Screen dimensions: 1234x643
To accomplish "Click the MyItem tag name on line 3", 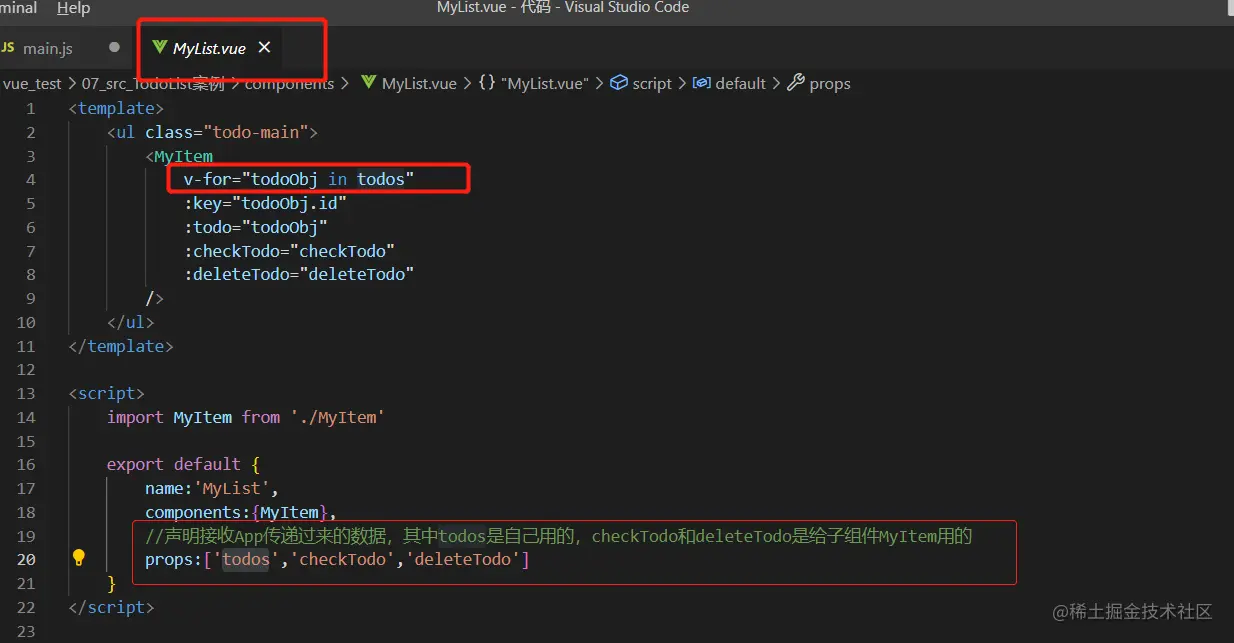I will 184,156.
